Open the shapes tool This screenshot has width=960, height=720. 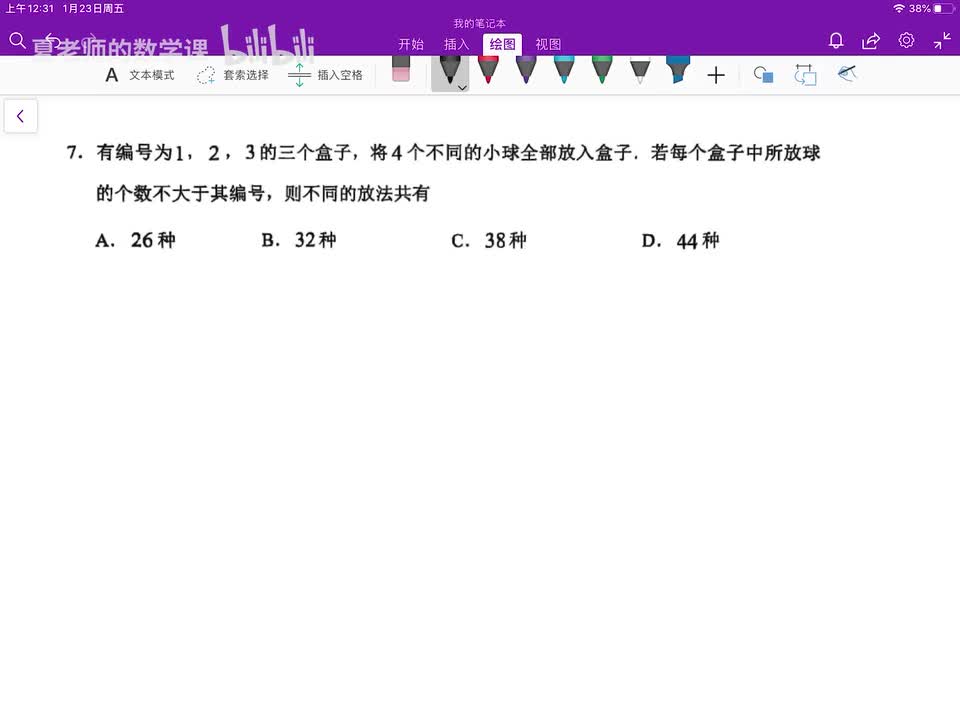coord(763,75)
